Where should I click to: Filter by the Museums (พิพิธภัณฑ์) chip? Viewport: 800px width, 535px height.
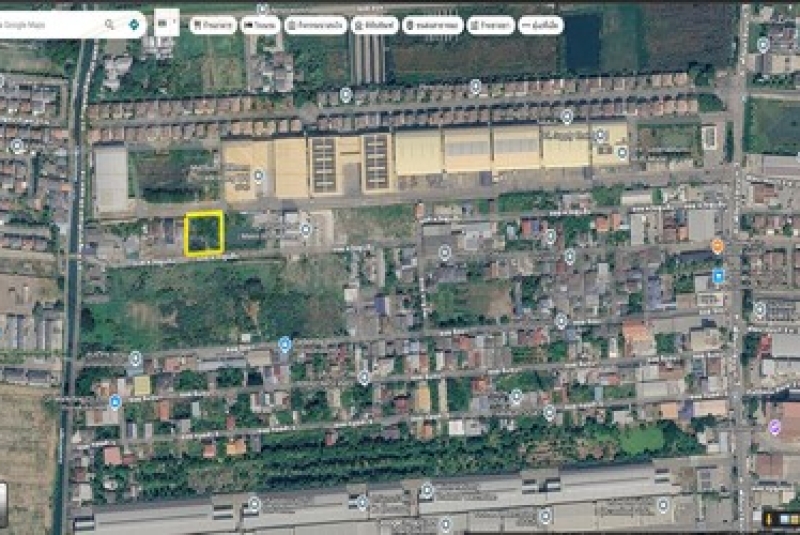coord(374,25)
